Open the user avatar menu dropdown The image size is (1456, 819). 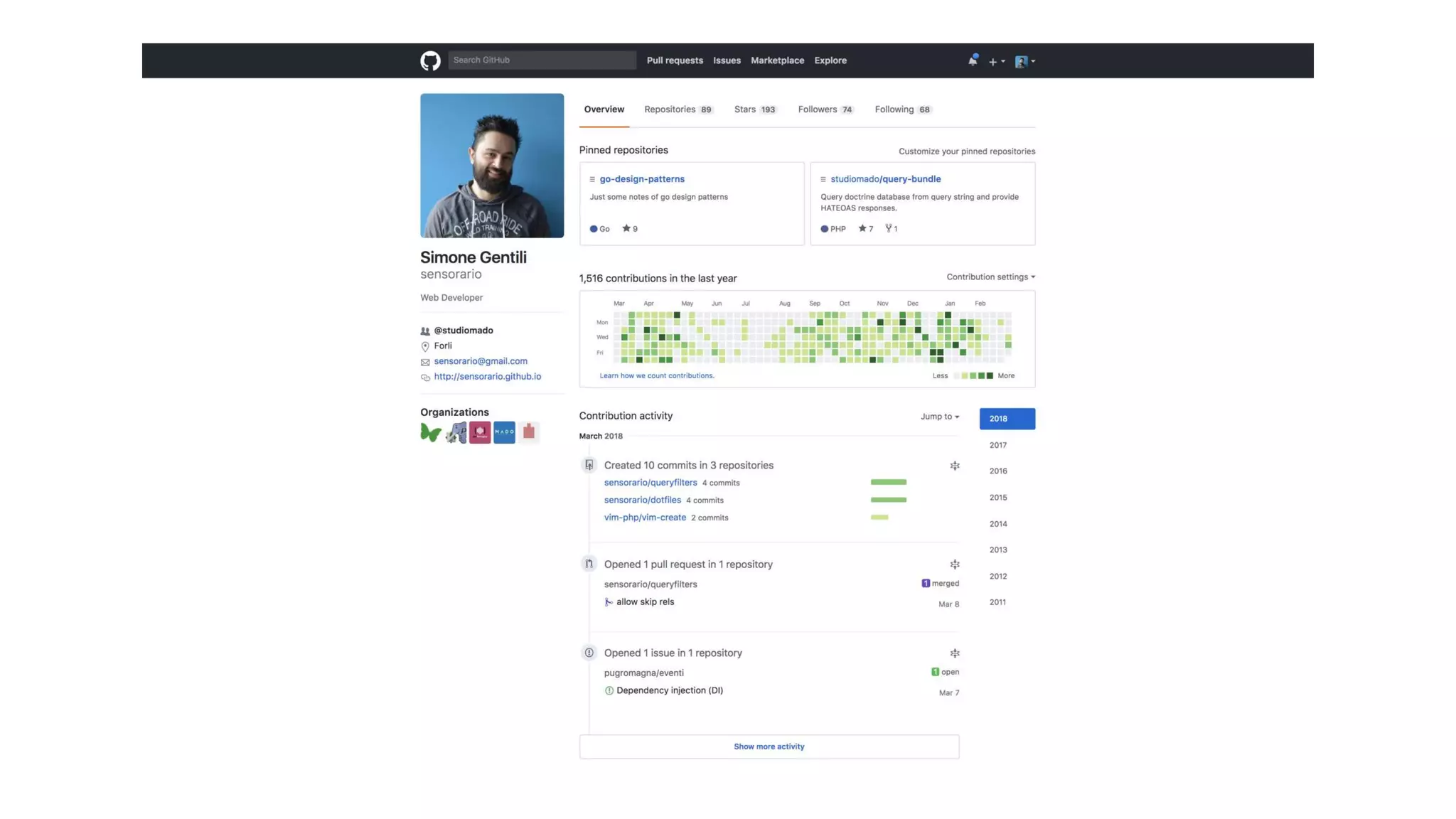tap(1024, 61)
